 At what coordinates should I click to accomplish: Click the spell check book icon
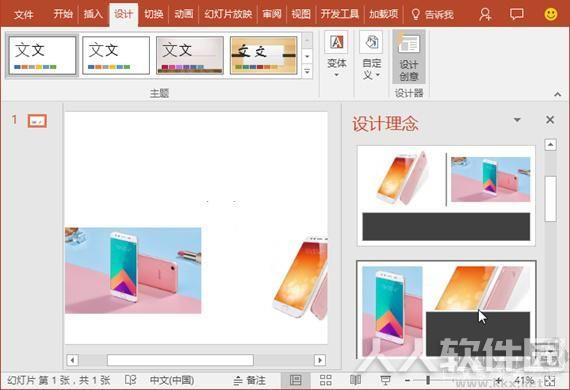click(130, 380)
